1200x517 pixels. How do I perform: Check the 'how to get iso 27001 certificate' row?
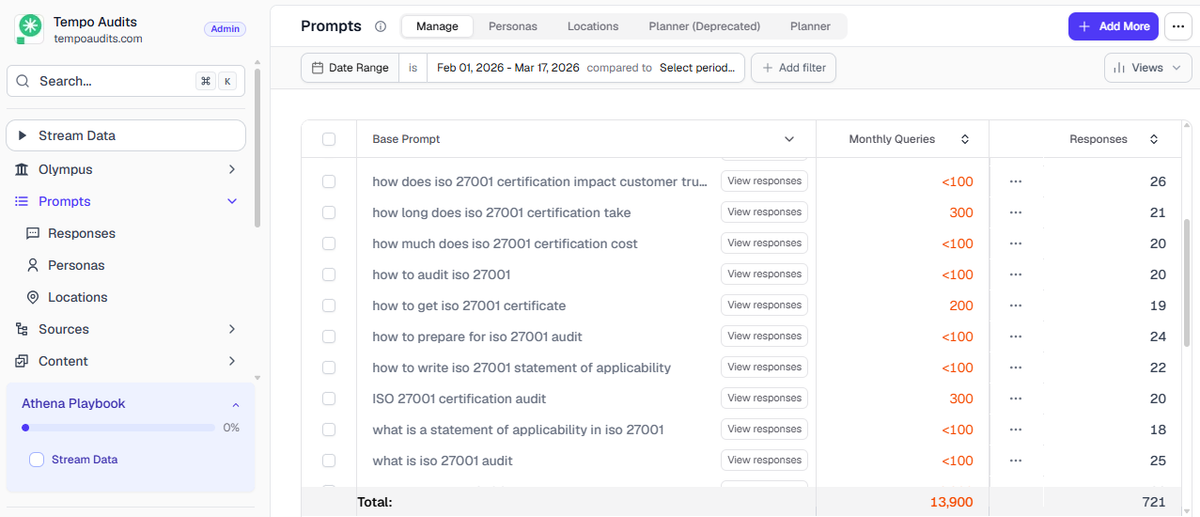(329, 306)
